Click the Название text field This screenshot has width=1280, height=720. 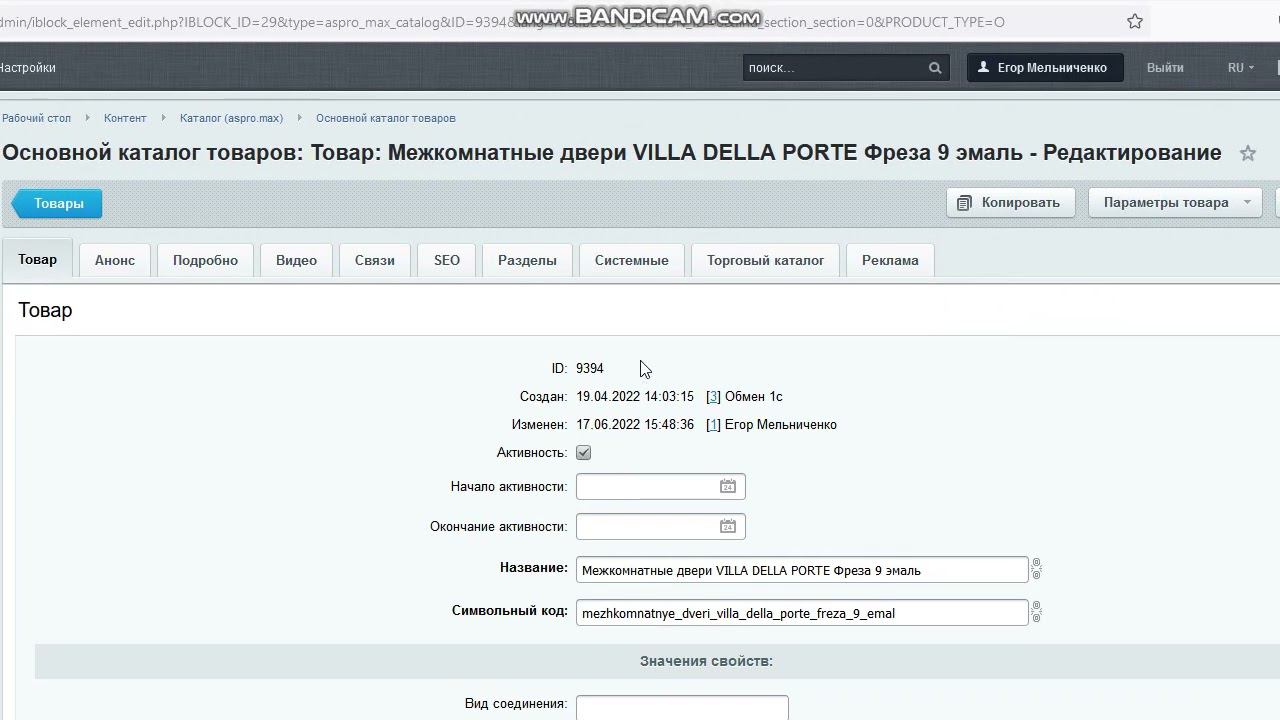pos(802,570)
